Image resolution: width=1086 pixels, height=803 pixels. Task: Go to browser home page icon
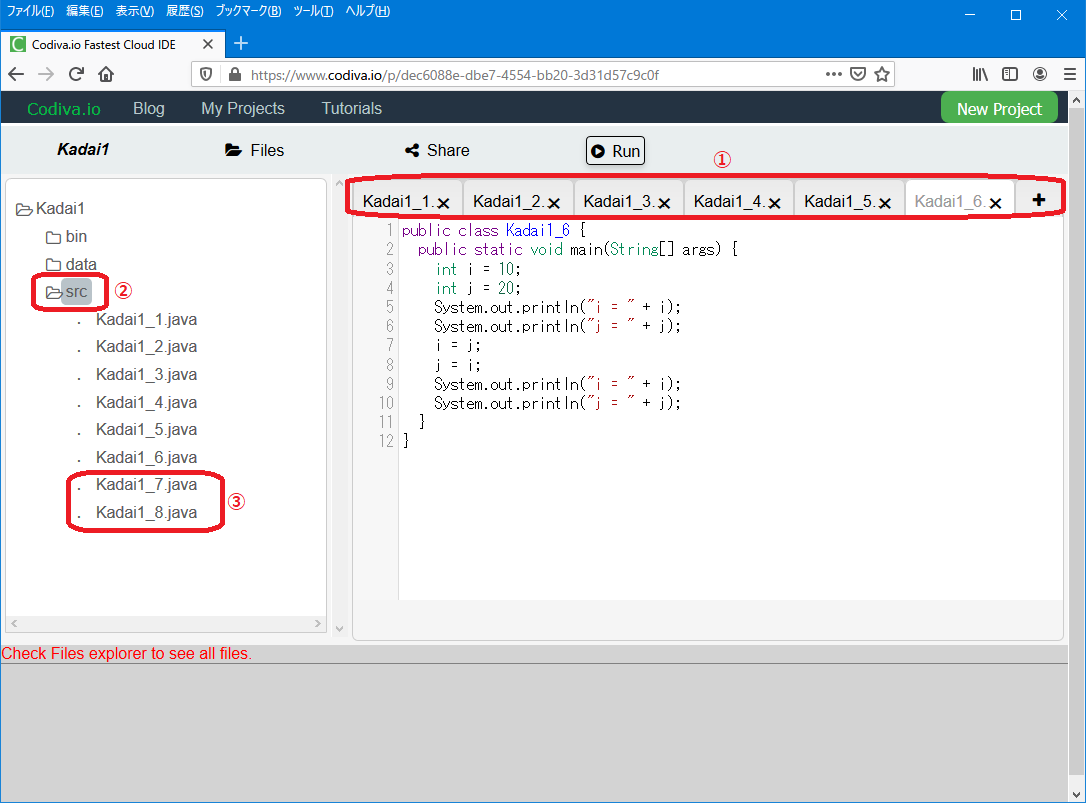coord(106,74)
